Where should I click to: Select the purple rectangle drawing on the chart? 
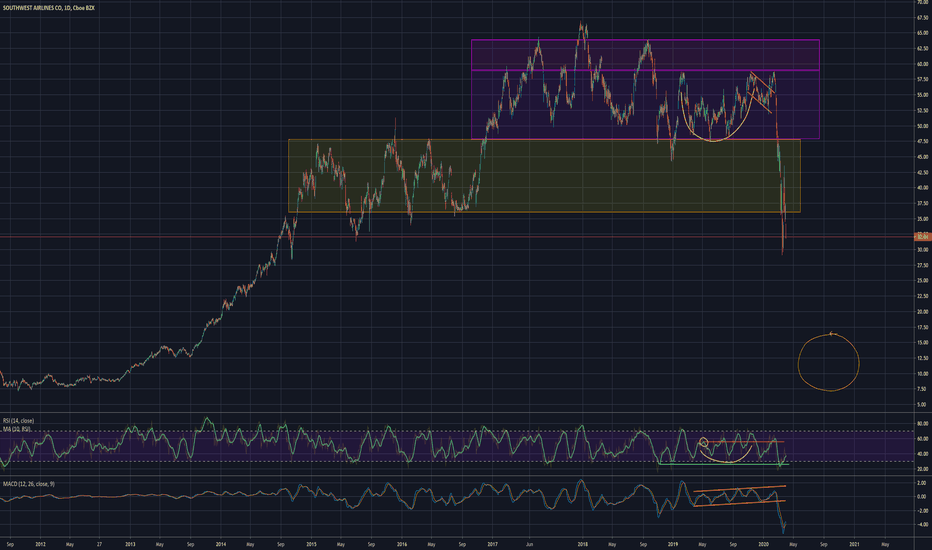(x=646, y=89)
